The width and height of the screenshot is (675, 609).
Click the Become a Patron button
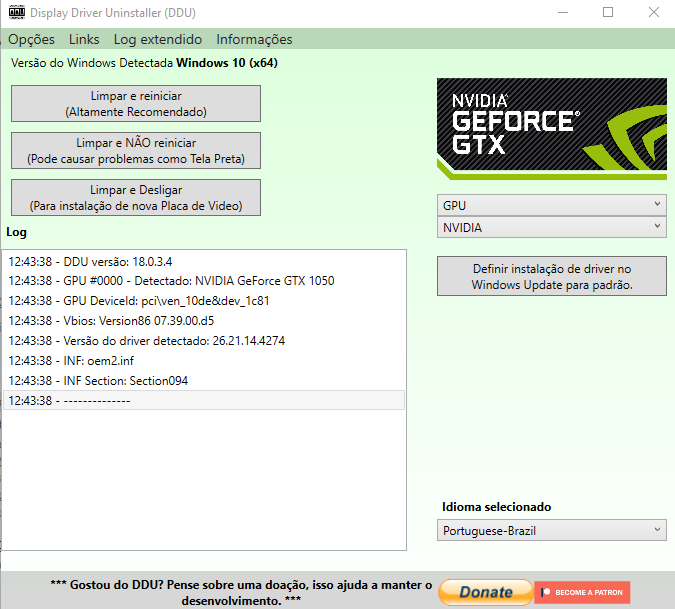pyautogui.click(x=582, y=592)
